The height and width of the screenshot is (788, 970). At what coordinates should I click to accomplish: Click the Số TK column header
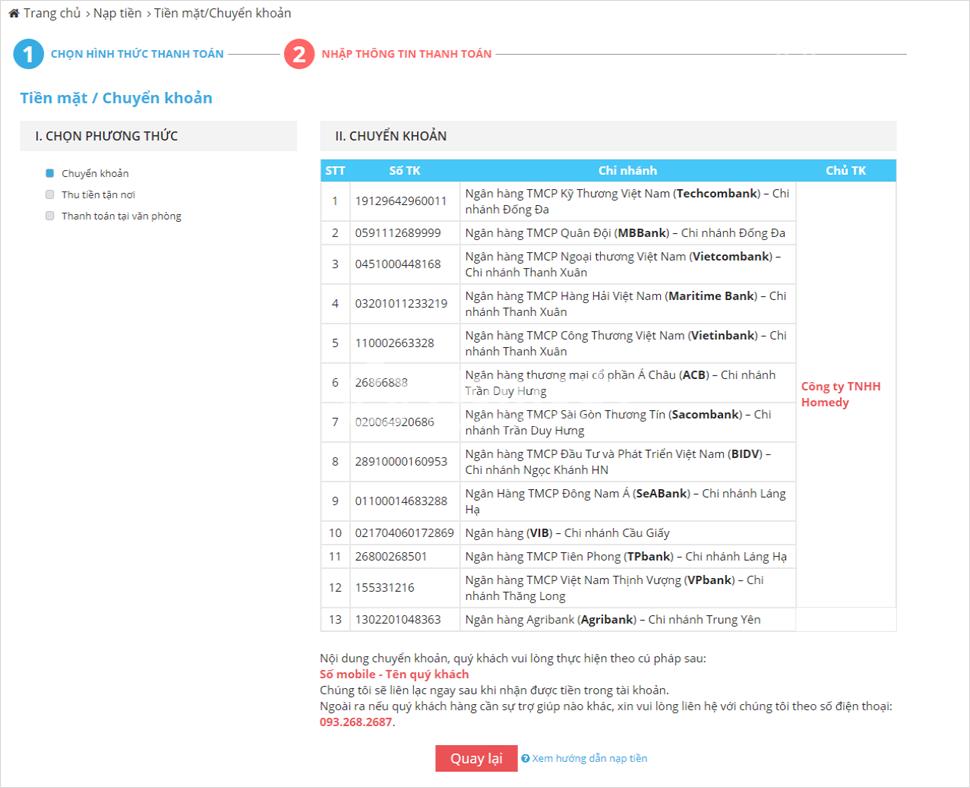tap(404, 171)
